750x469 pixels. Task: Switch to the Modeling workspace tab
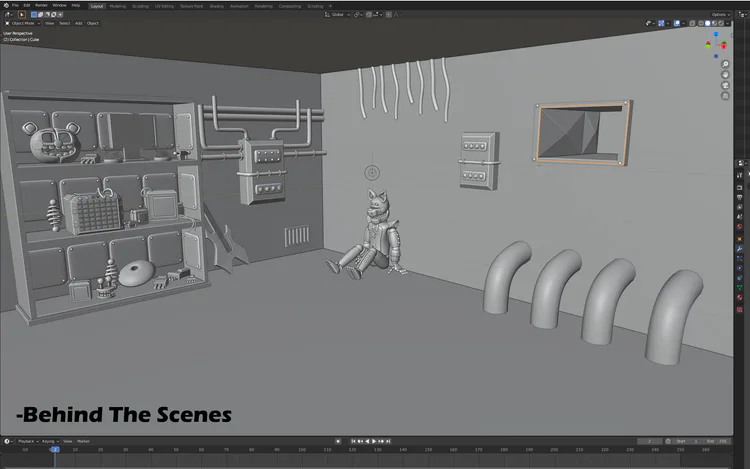(118, 6)
